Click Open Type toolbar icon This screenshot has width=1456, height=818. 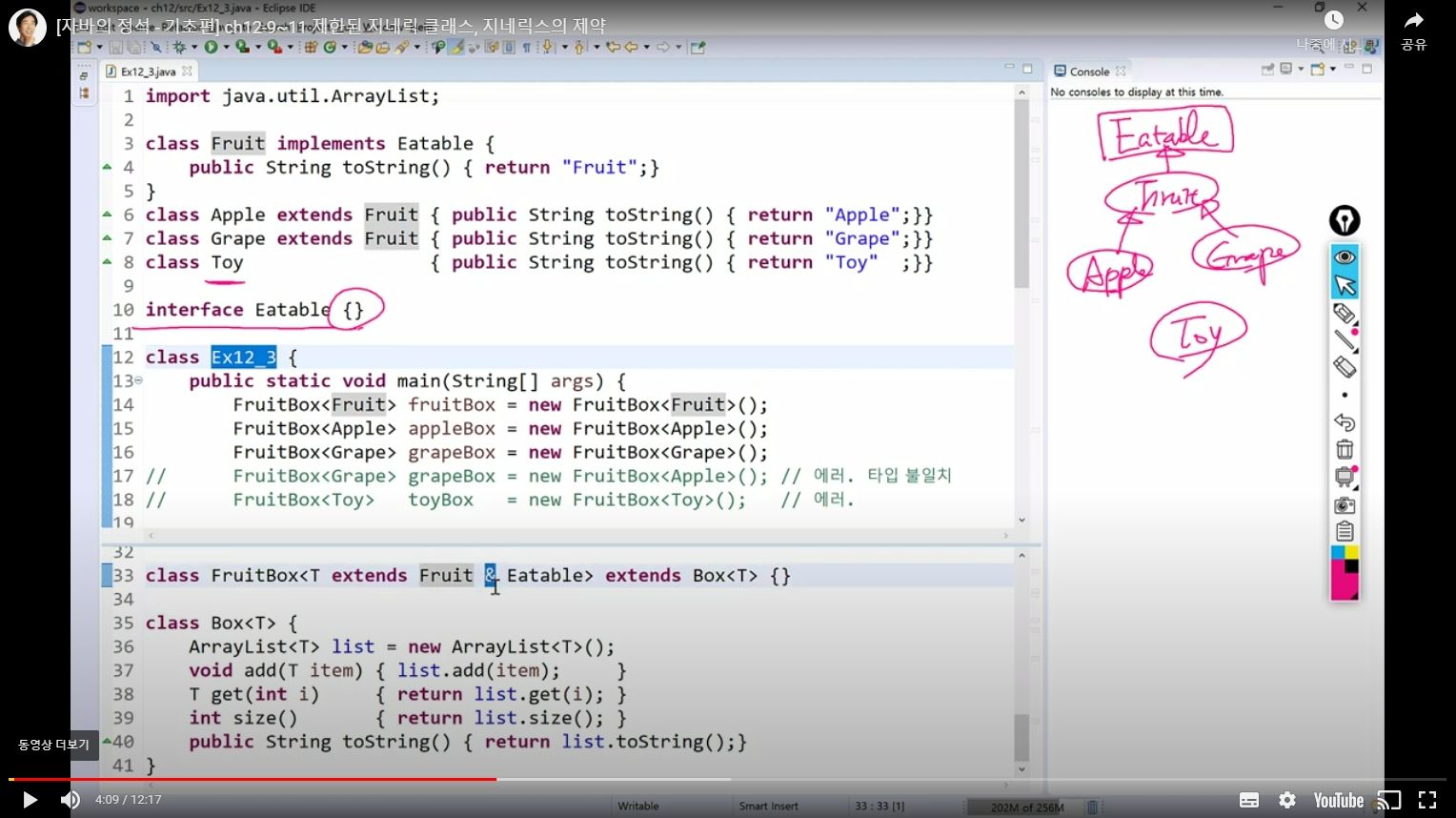pos(364,47)
